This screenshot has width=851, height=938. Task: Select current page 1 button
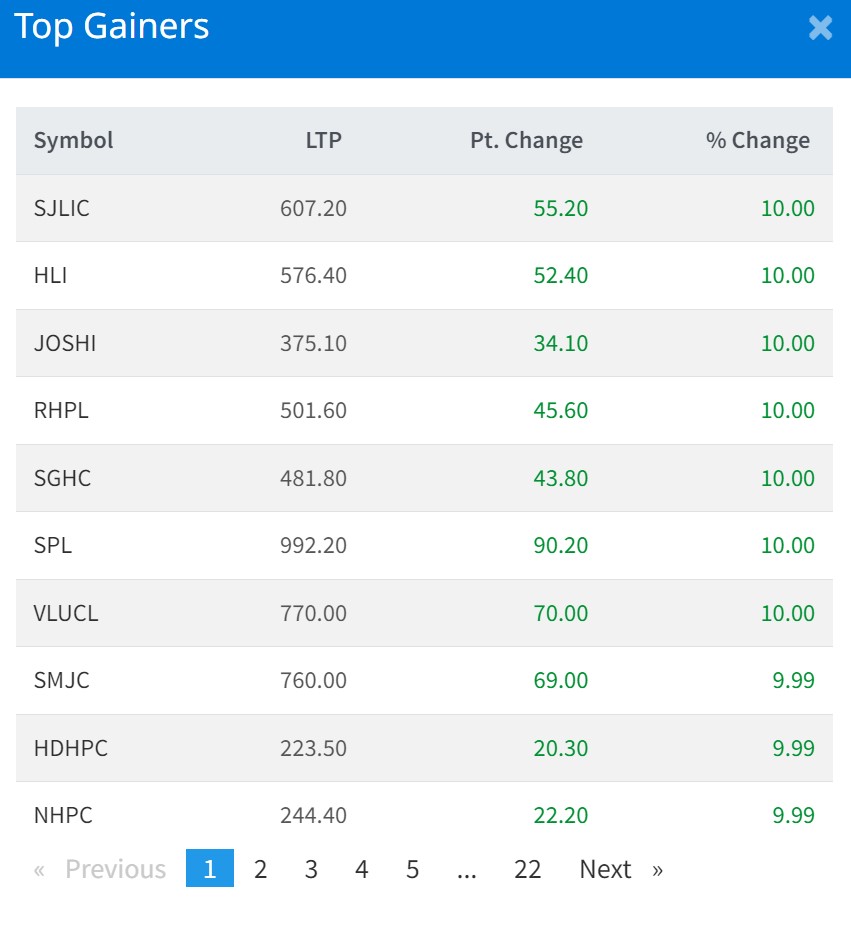[x=210, y=869]
